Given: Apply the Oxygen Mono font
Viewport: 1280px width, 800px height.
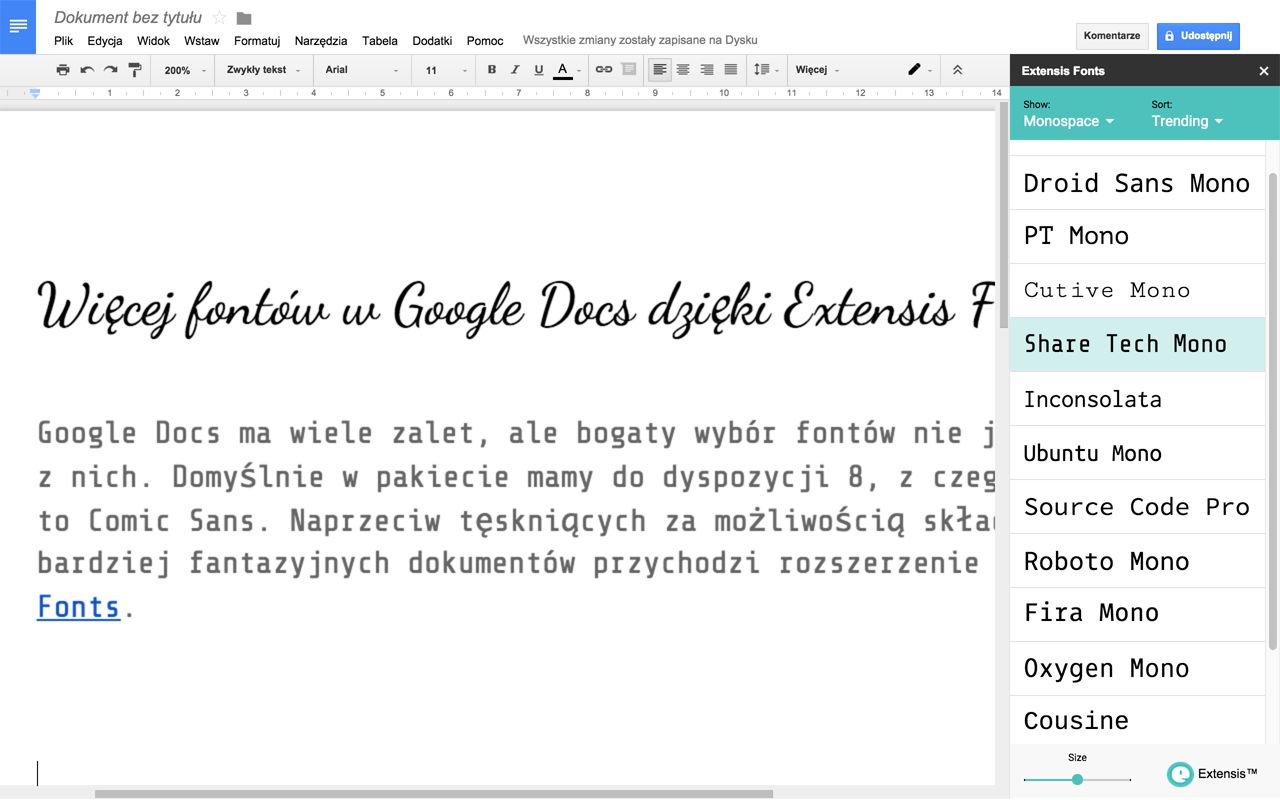Looking at the screenshot, I should click(1137, 669).
